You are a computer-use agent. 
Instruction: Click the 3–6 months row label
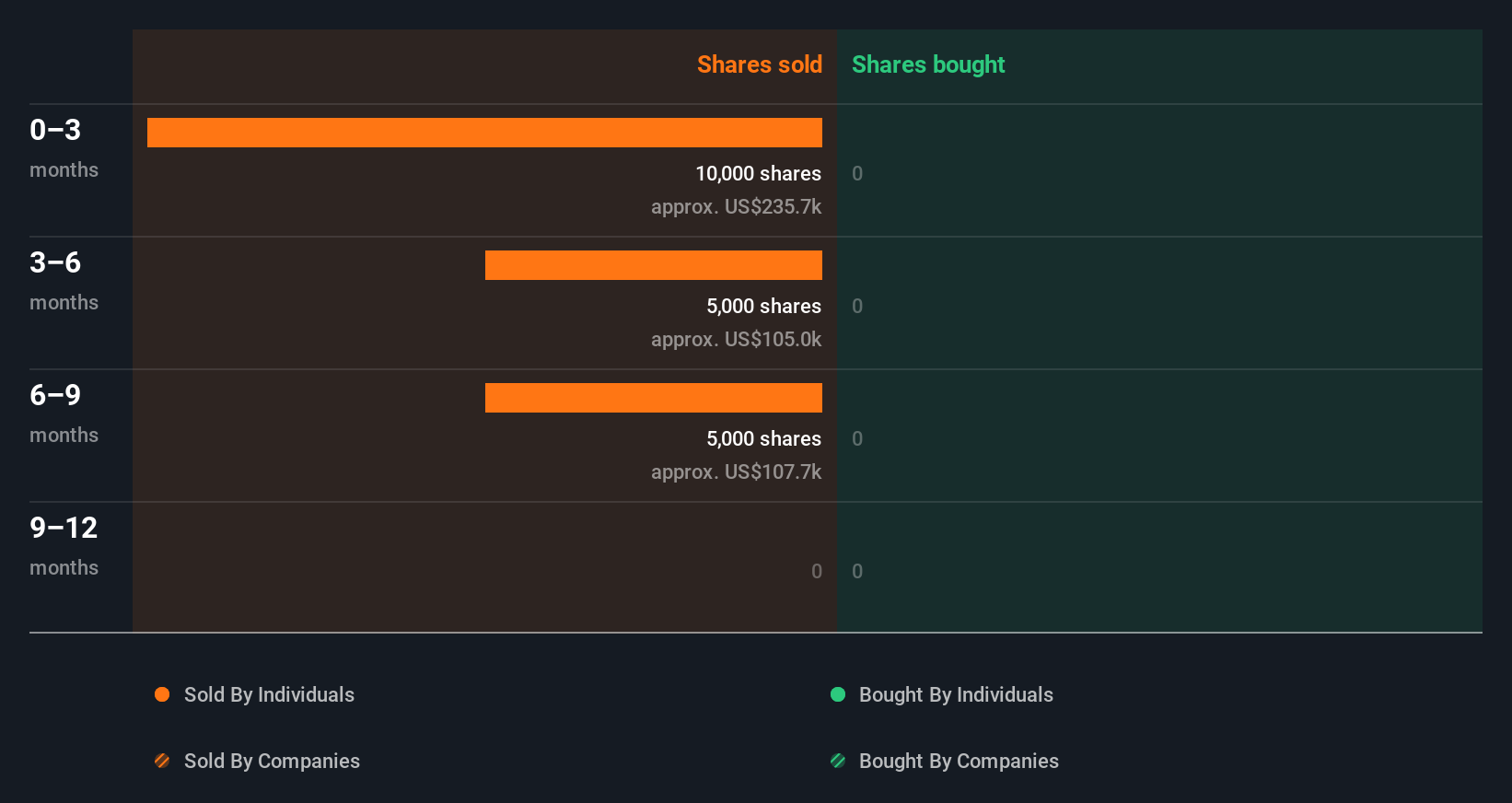pyautogui.click(x=64, y=281)
